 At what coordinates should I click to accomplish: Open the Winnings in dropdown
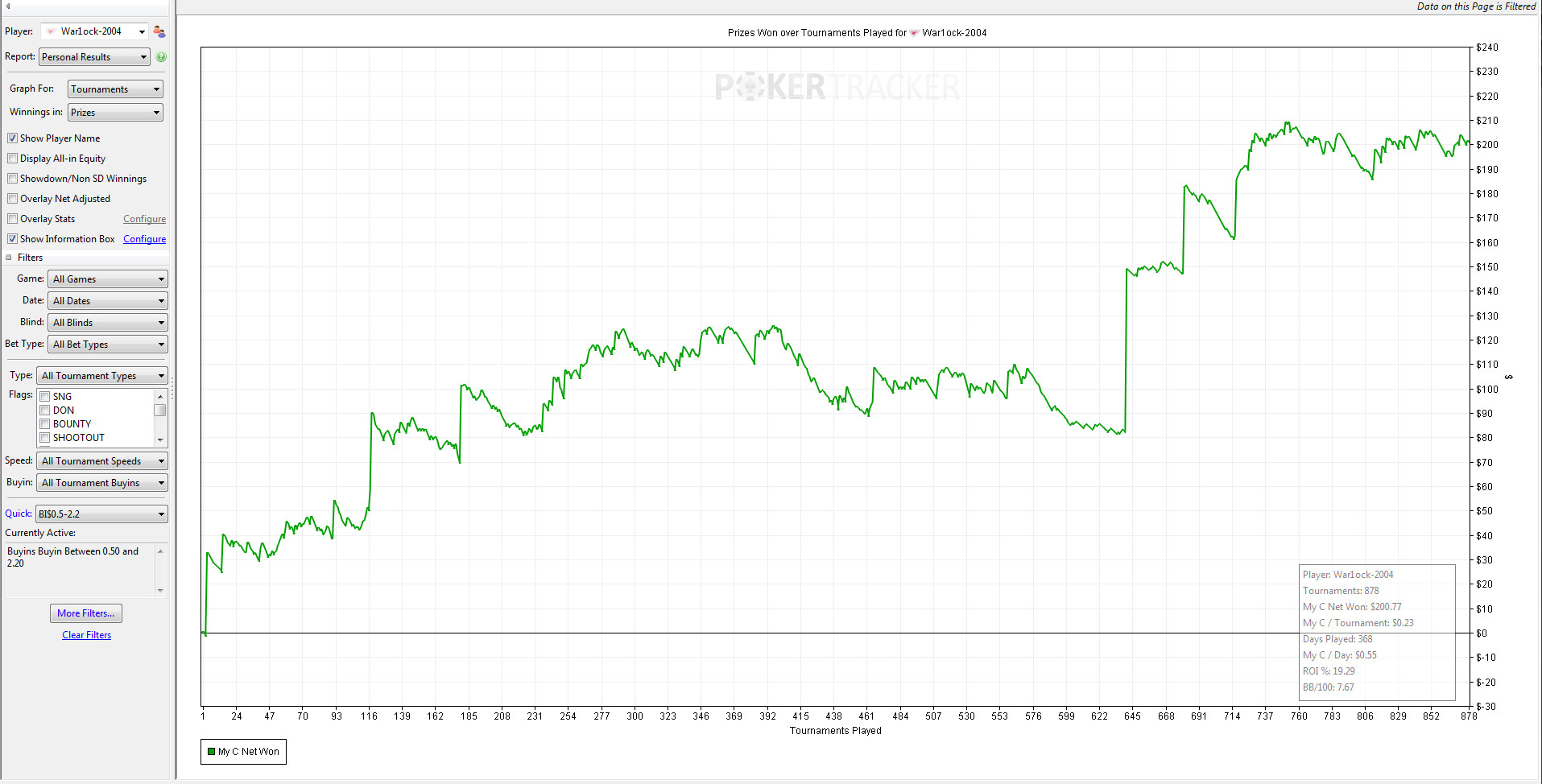click(x=115, y=113)
